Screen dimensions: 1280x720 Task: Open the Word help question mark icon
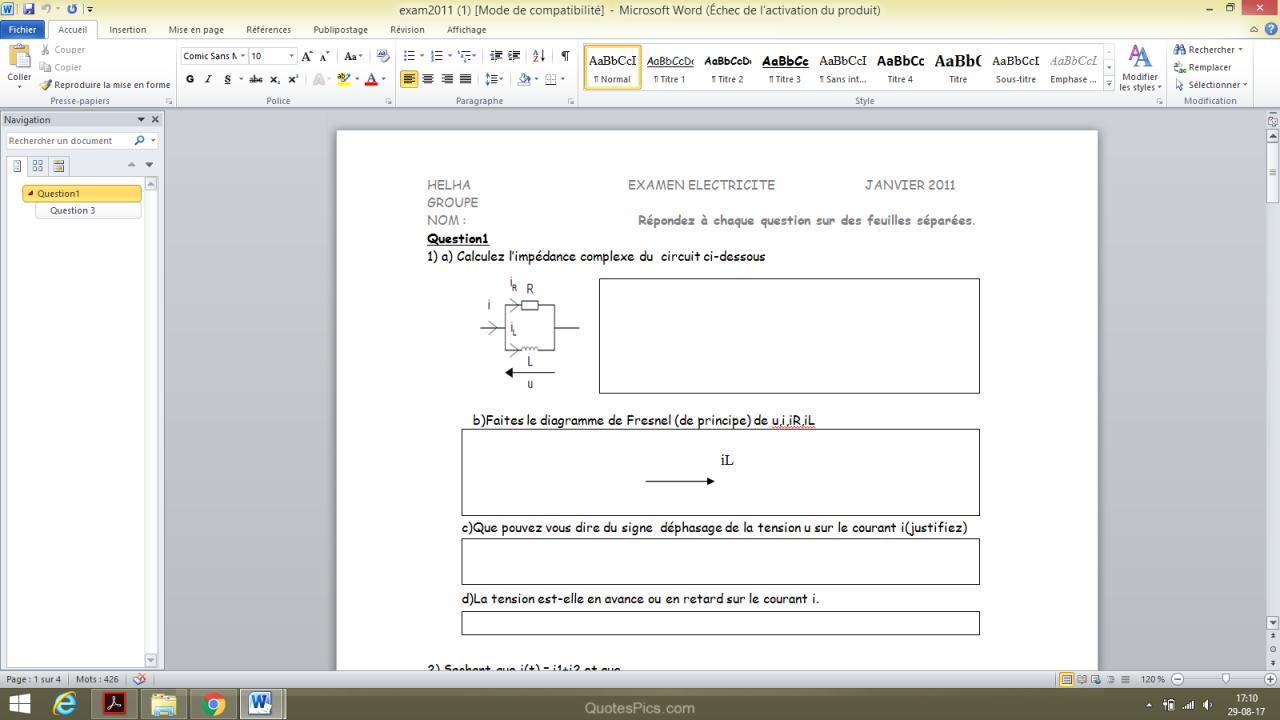[1271, 30]
